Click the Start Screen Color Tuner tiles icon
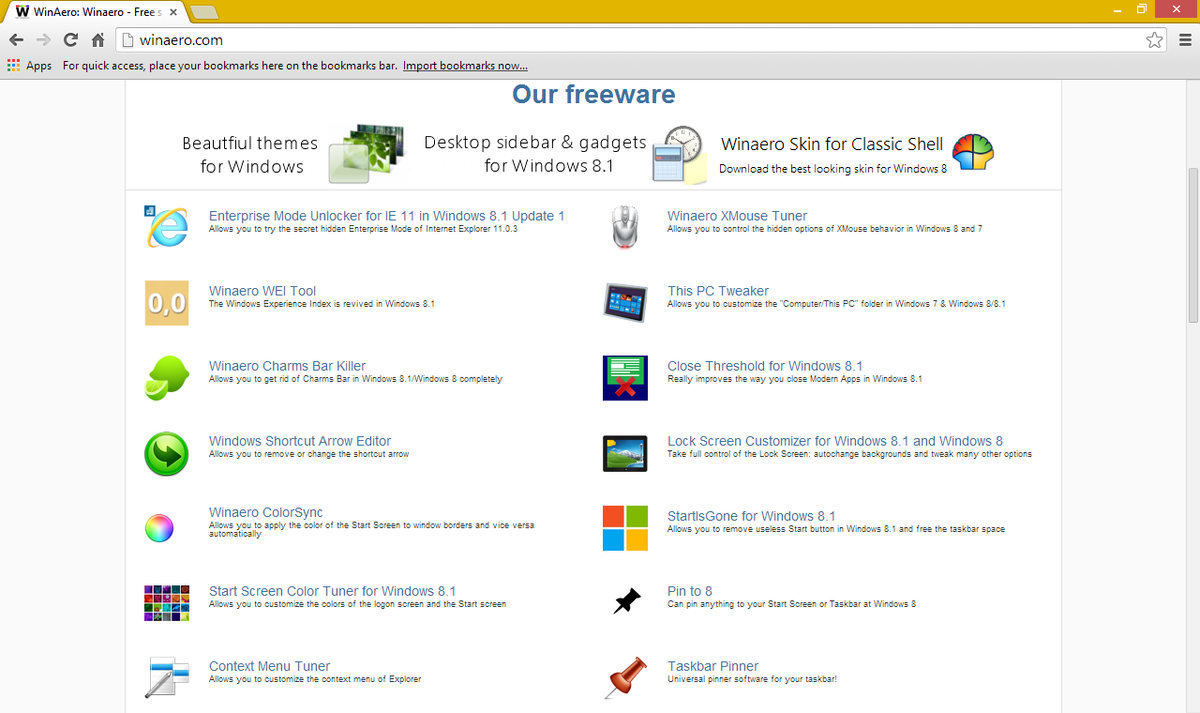The height and width of the screenshot is (713, 1200). coord(167,603)
